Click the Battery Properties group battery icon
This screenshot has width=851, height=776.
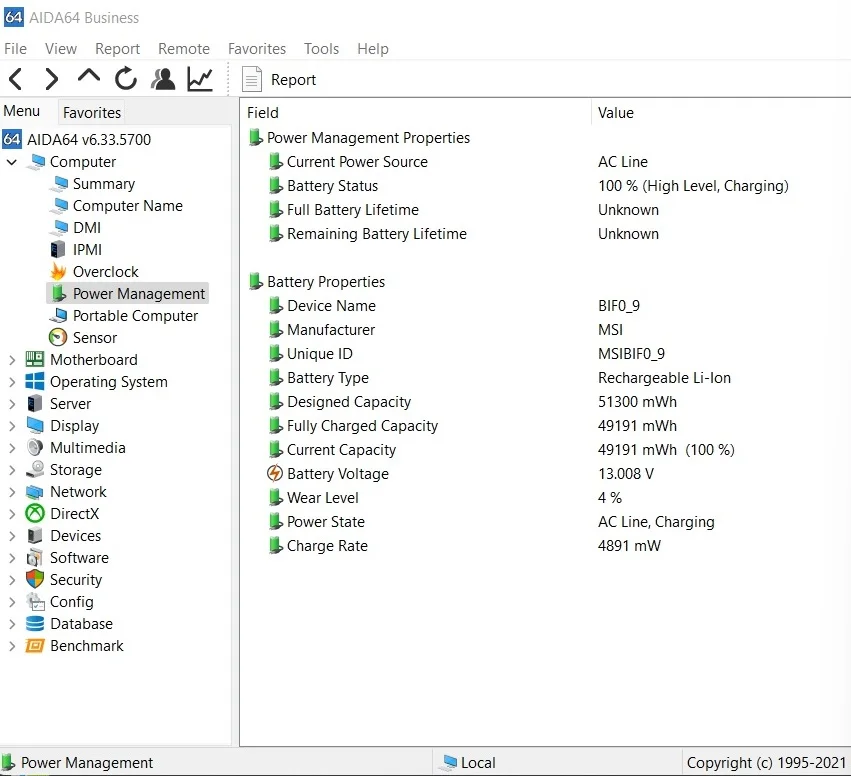tap(255, 281)
